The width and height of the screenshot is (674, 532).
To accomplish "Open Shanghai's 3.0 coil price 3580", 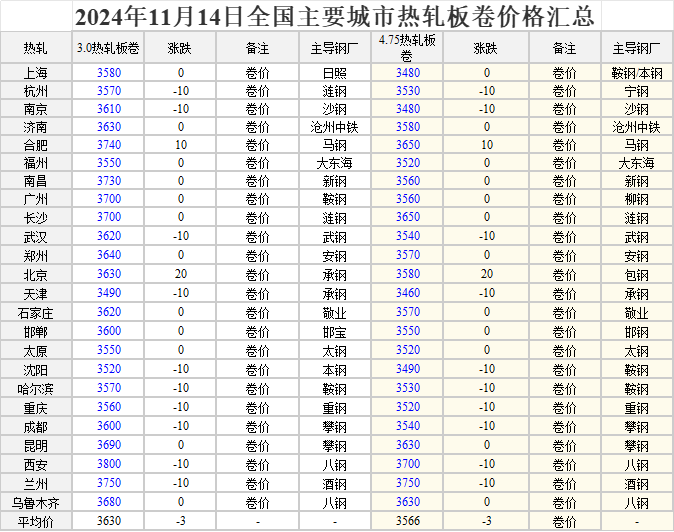I will (x=109, y=73).
